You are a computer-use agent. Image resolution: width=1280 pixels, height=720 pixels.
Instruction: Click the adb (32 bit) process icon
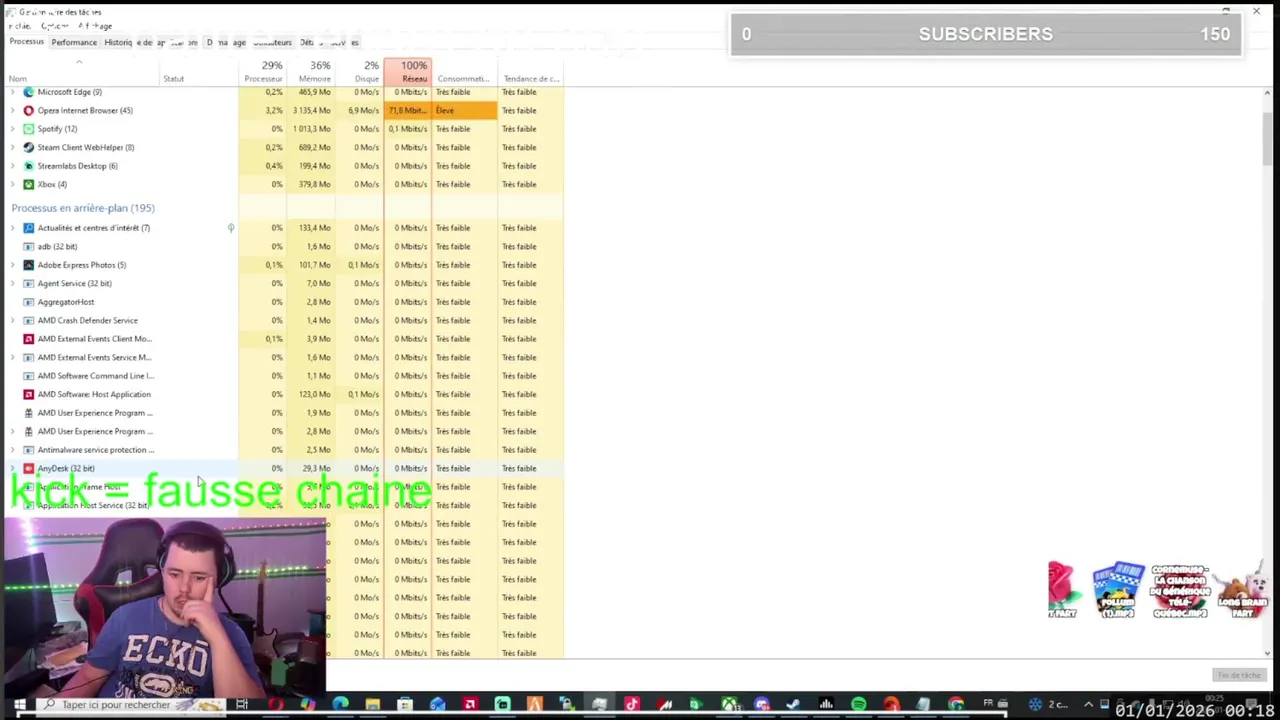click(28, 246)
